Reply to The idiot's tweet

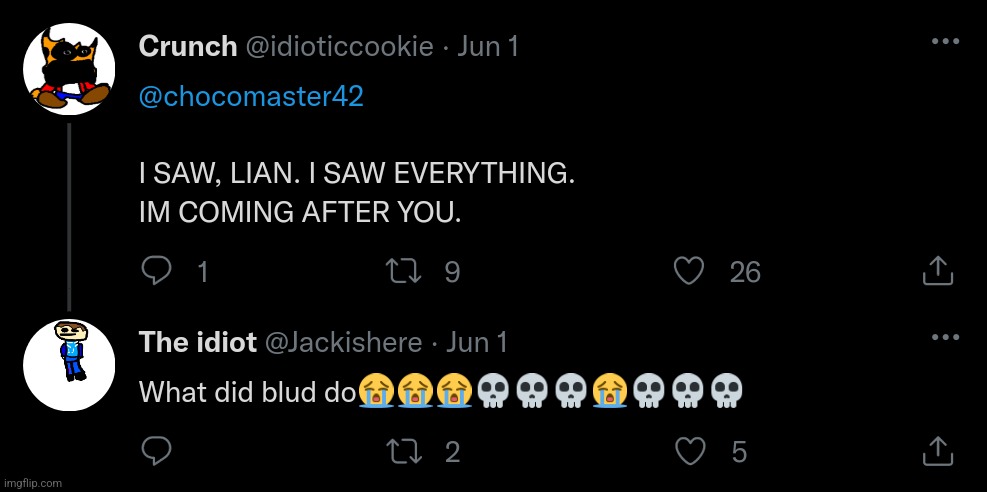click(156, 452)
